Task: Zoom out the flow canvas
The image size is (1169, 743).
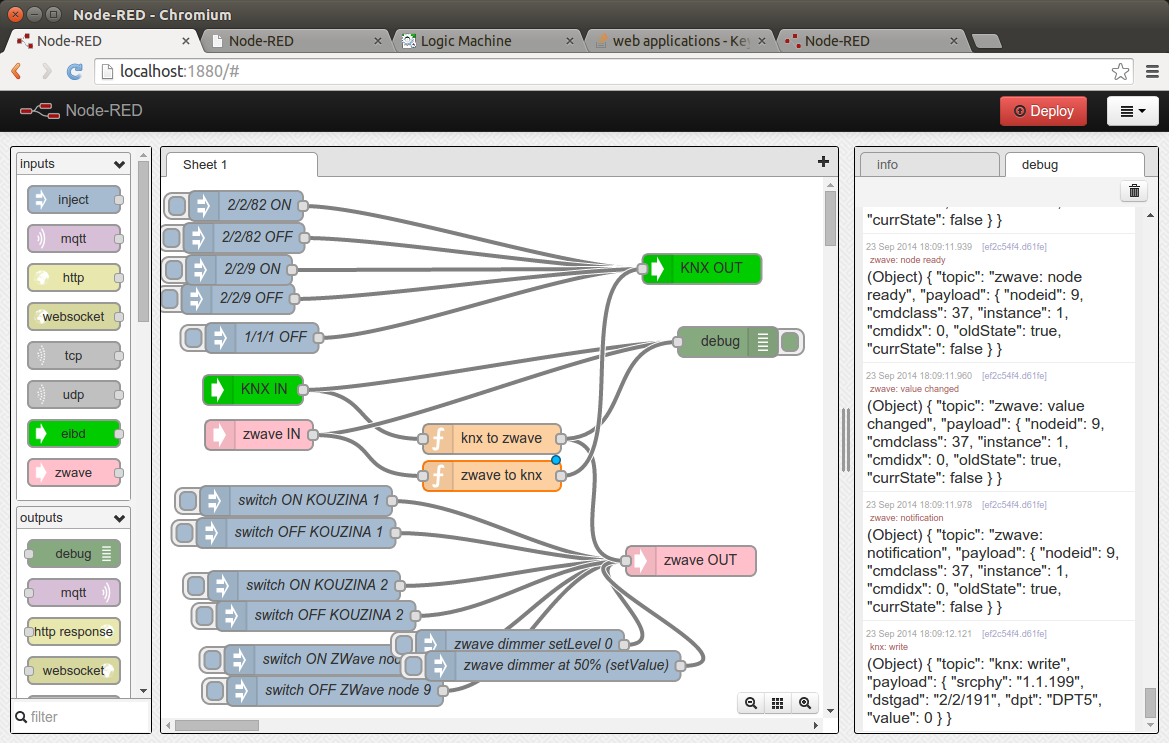Action: point(751,703)
